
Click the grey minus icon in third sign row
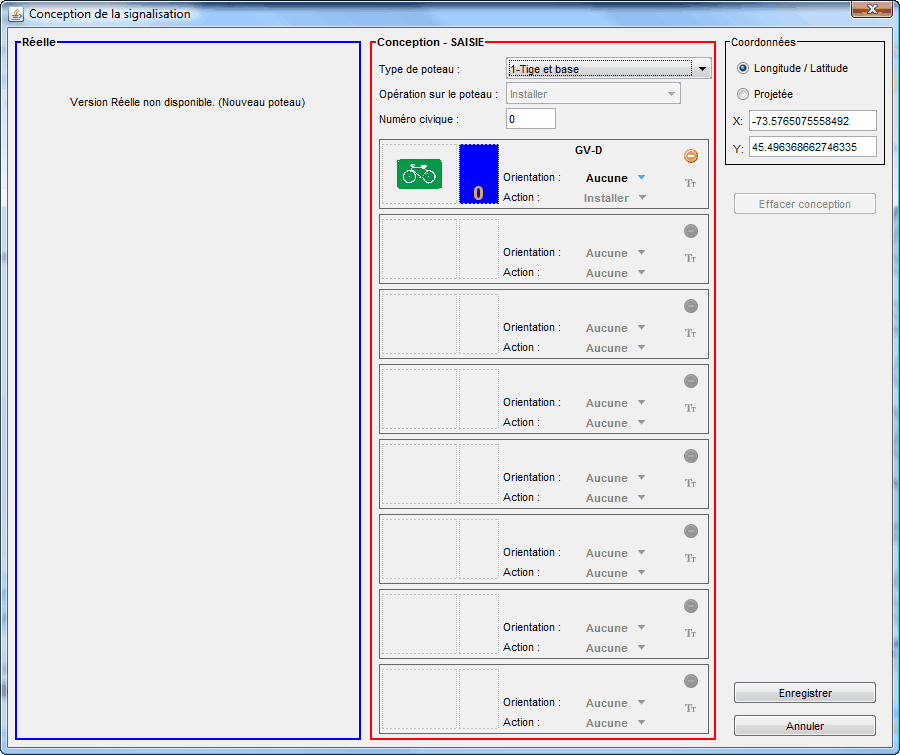click(690, 306)
